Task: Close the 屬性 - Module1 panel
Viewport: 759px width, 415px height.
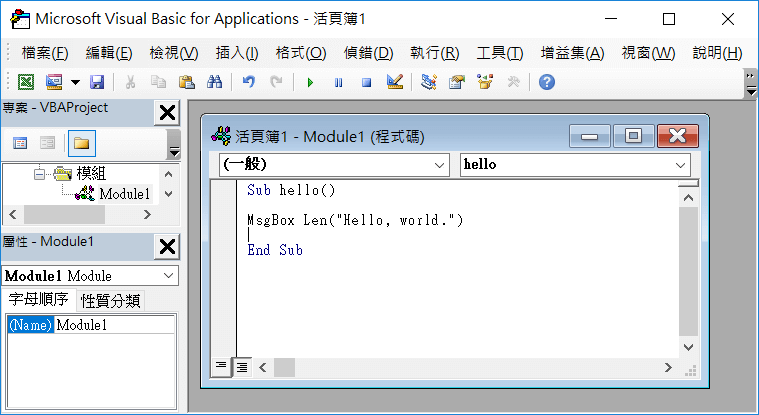Action: [x=167, y=247]
